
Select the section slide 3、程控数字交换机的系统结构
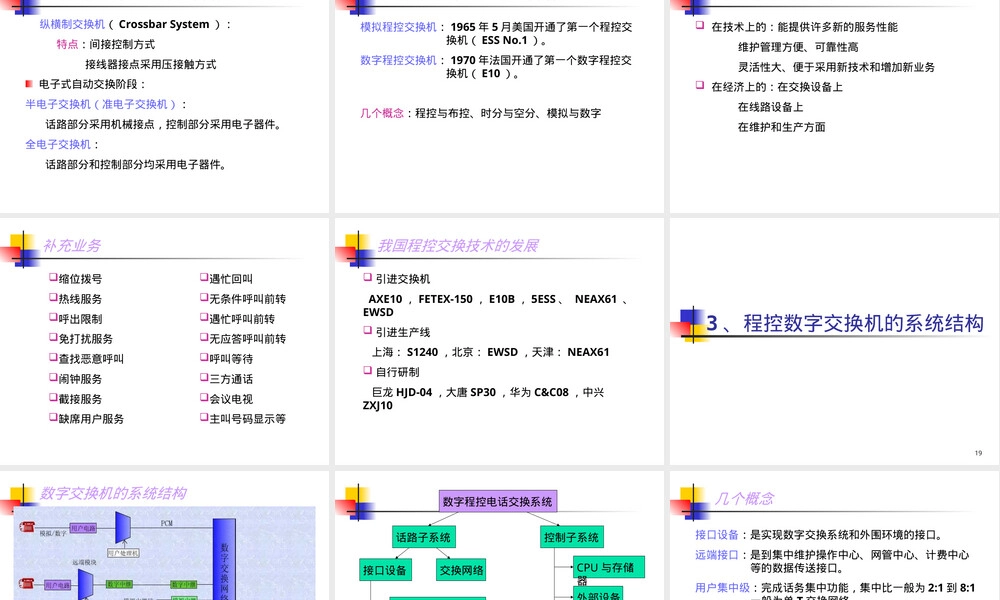834,341
